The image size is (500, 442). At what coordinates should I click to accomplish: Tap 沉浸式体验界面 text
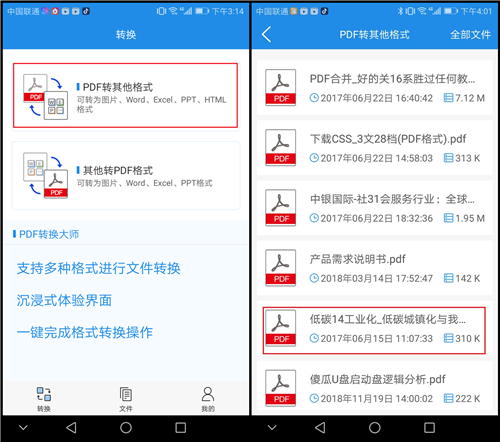tap(64, 300)
